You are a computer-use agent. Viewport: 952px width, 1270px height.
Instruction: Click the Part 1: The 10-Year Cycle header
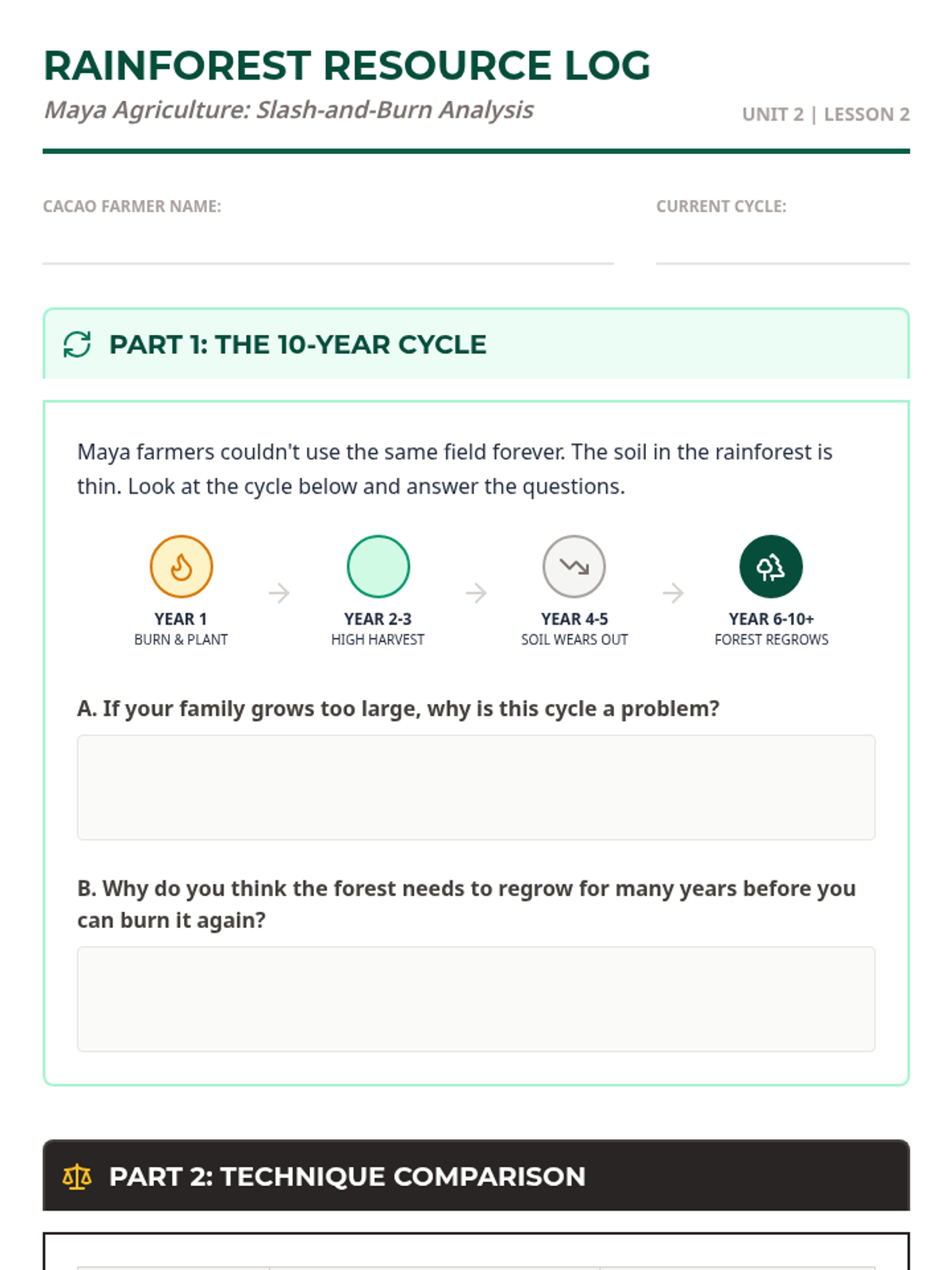[x=297, y=344]
